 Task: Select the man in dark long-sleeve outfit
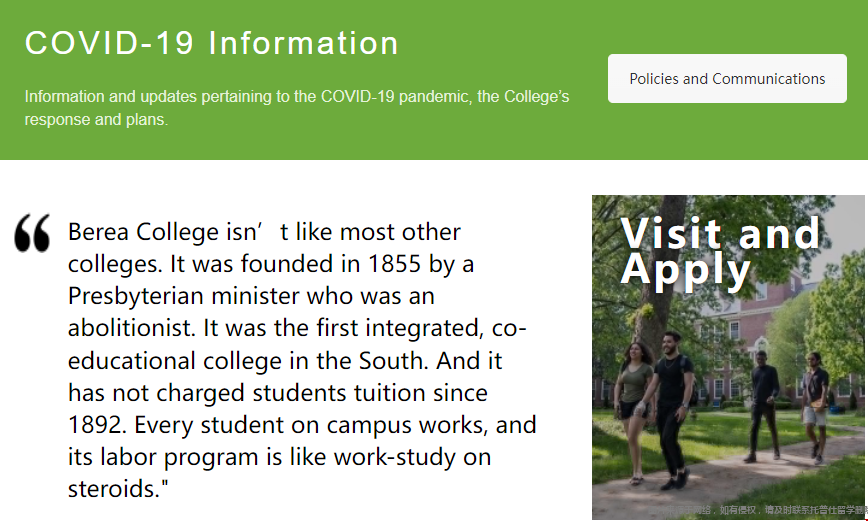click(x=763, y=406)
